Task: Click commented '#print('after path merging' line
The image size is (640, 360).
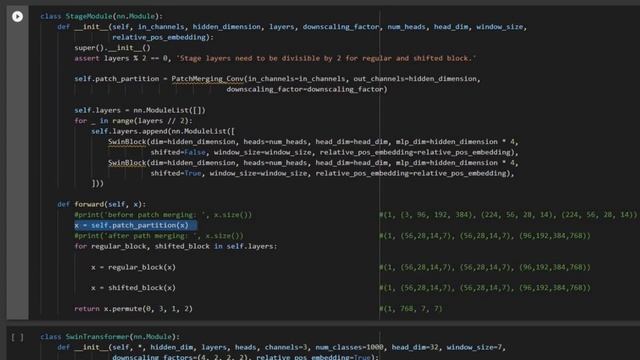Action: (x=159, y=236)
